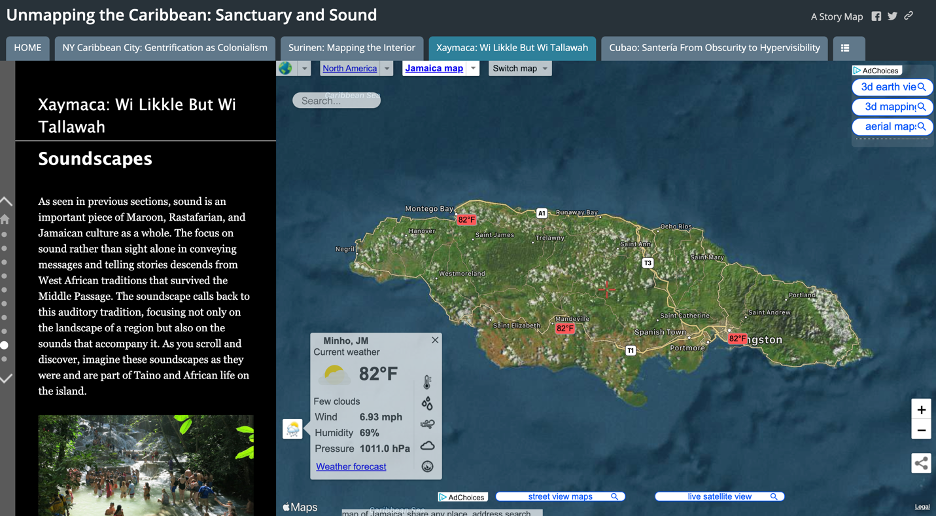
Task: Click the T1 road badge
Action: [x=630, y=351]
